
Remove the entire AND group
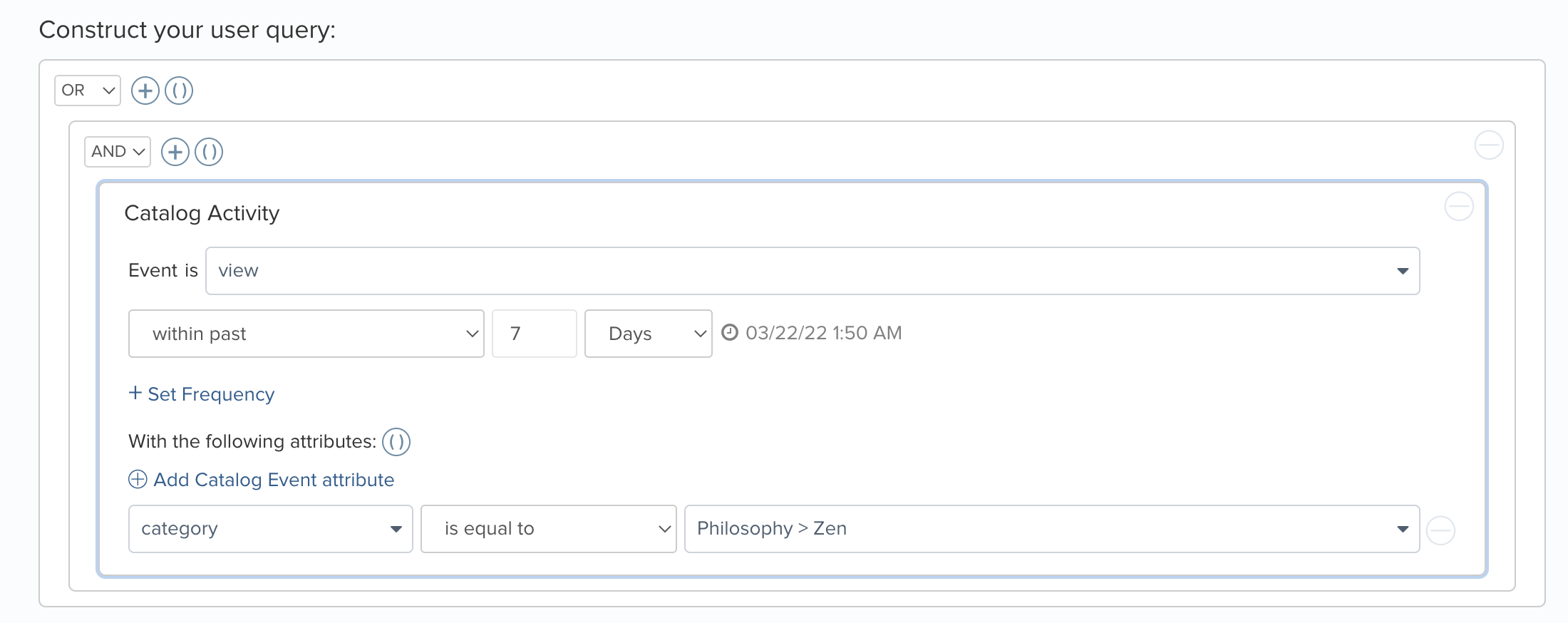click(1489, 145)
